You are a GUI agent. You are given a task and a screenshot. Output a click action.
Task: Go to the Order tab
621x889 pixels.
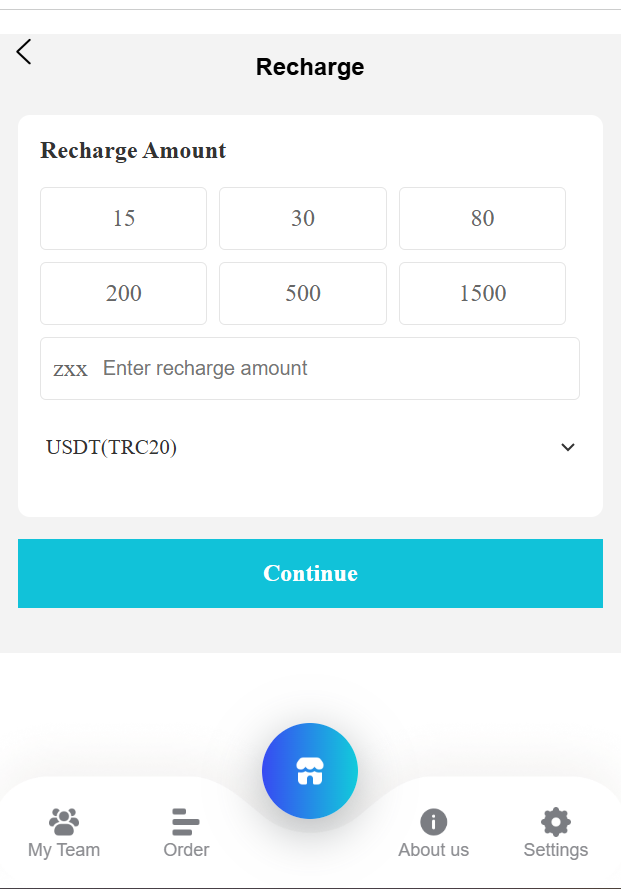pos(186,849)
